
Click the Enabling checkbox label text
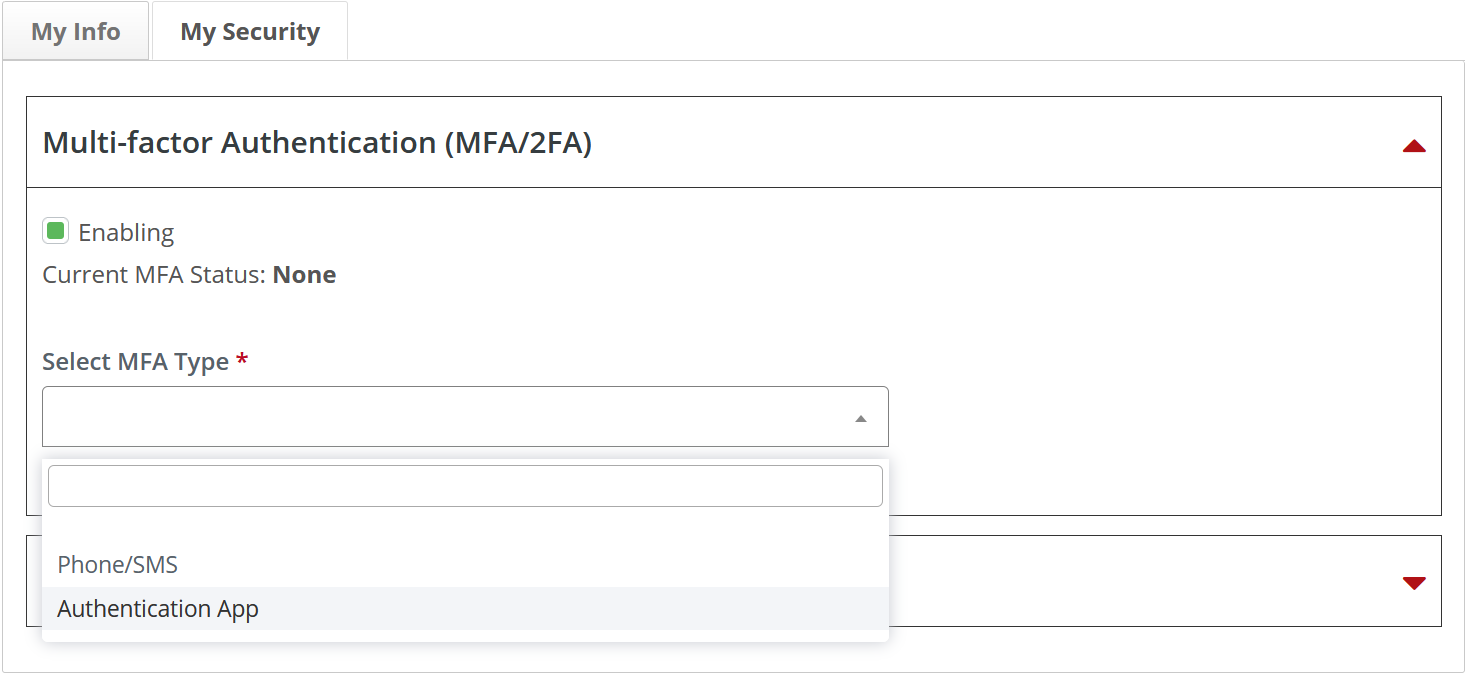[x=126, y=233]
